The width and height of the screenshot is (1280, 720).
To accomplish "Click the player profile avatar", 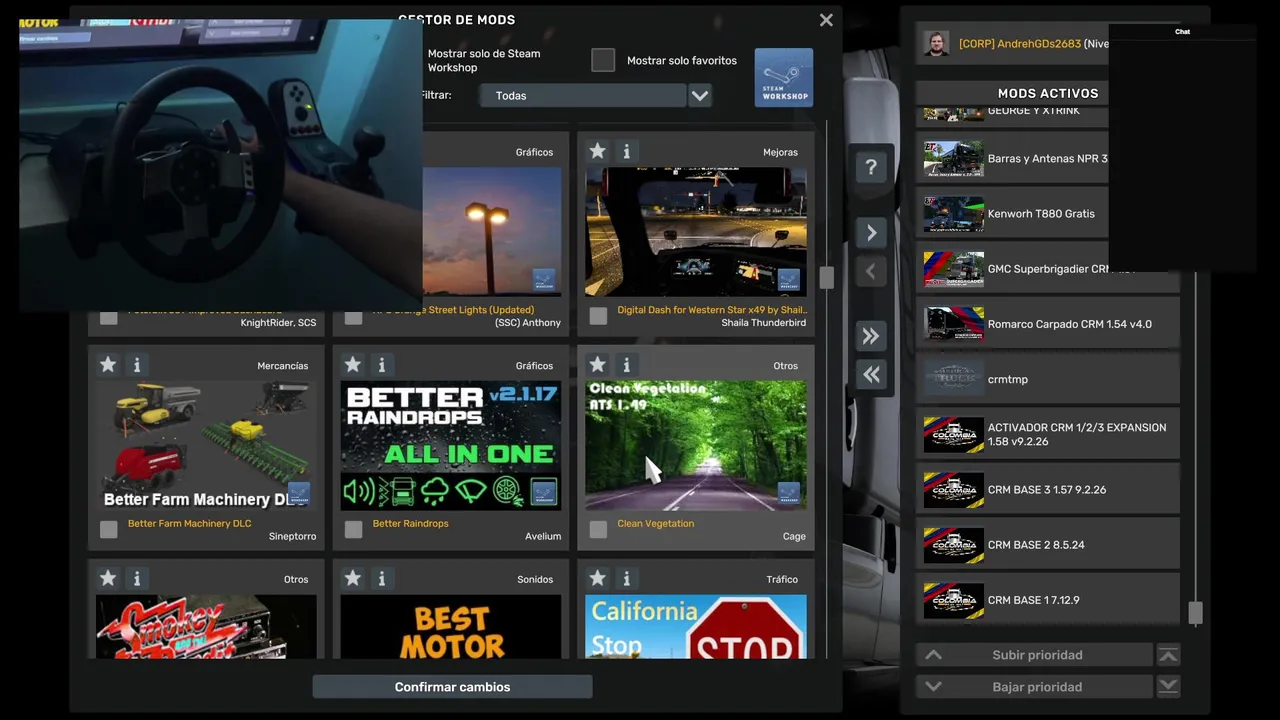I will pyautogui.click(x=937, y=44).
